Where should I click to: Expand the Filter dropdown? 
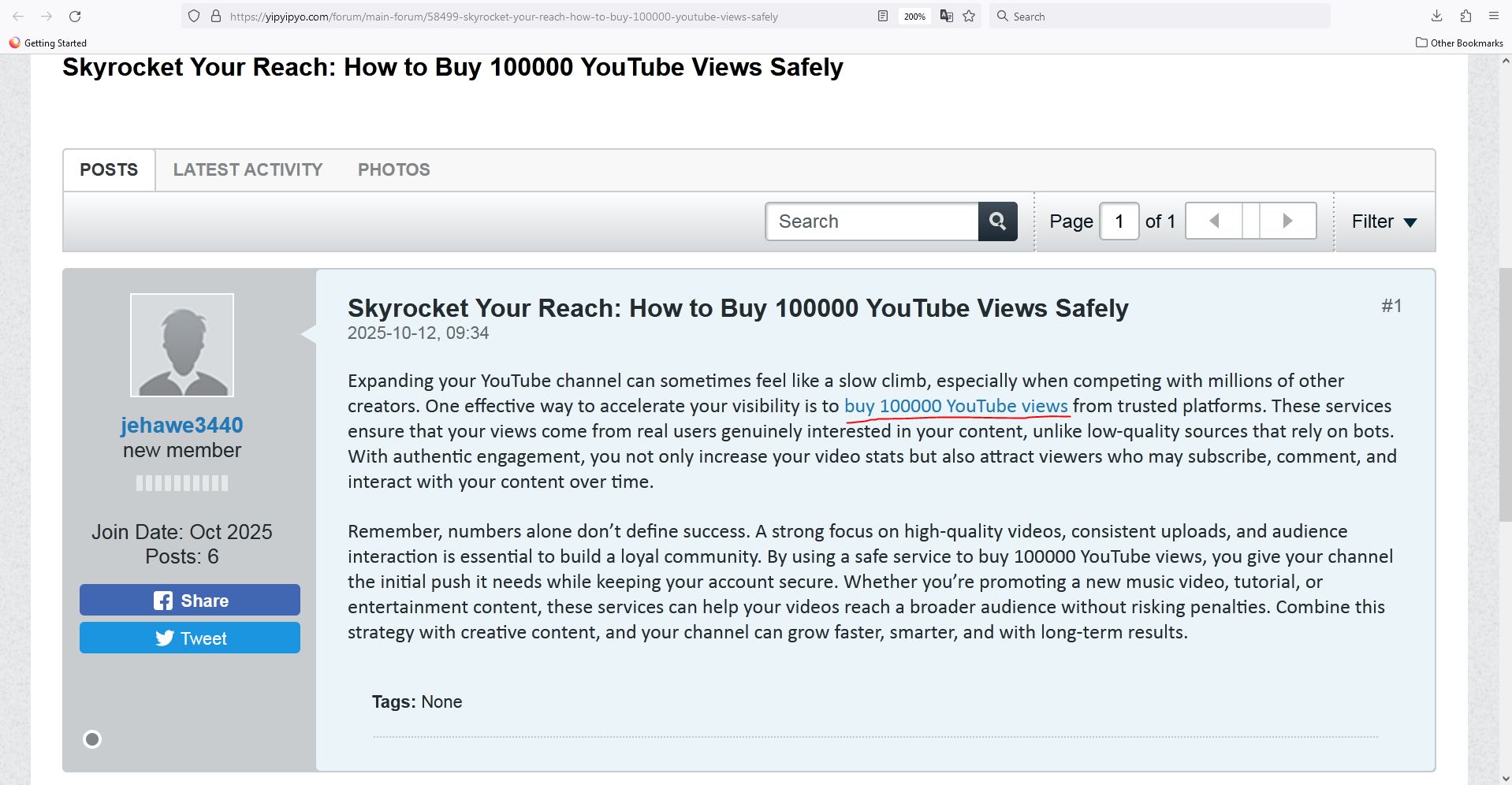(1384, 221)
